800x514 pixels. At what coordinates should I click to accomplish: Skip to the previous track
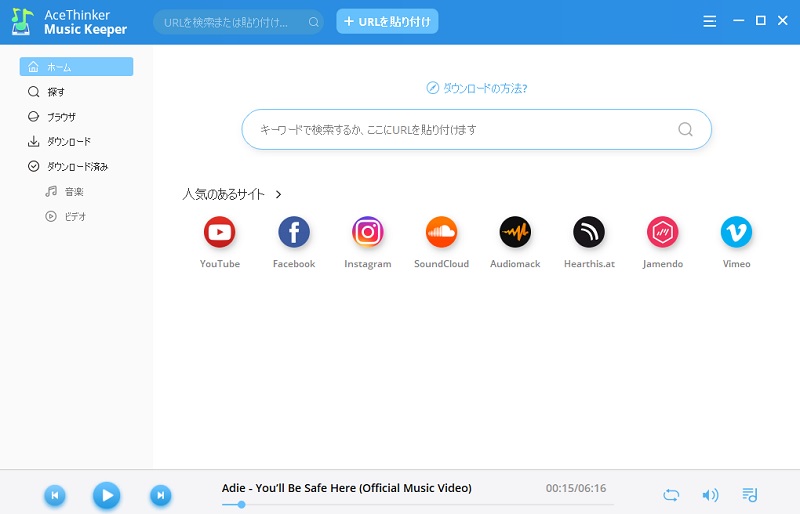(x=55, y=495)
